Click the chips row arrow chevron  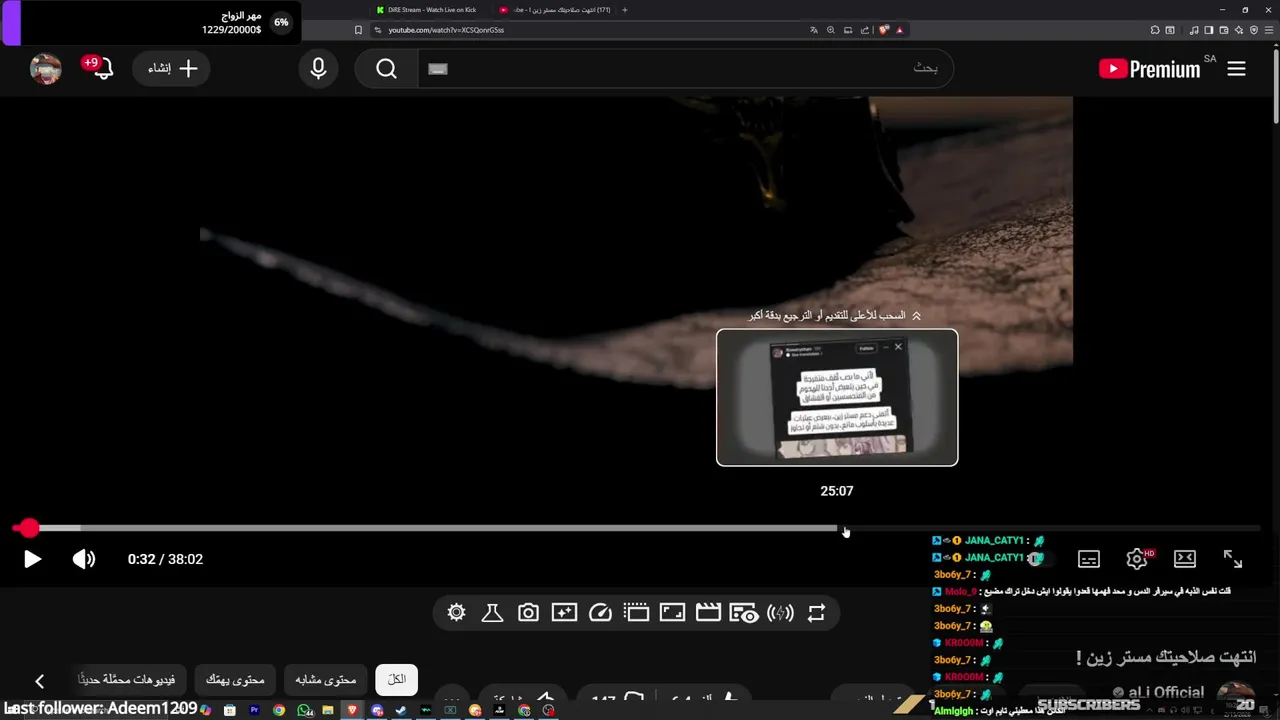pos(39,681)
